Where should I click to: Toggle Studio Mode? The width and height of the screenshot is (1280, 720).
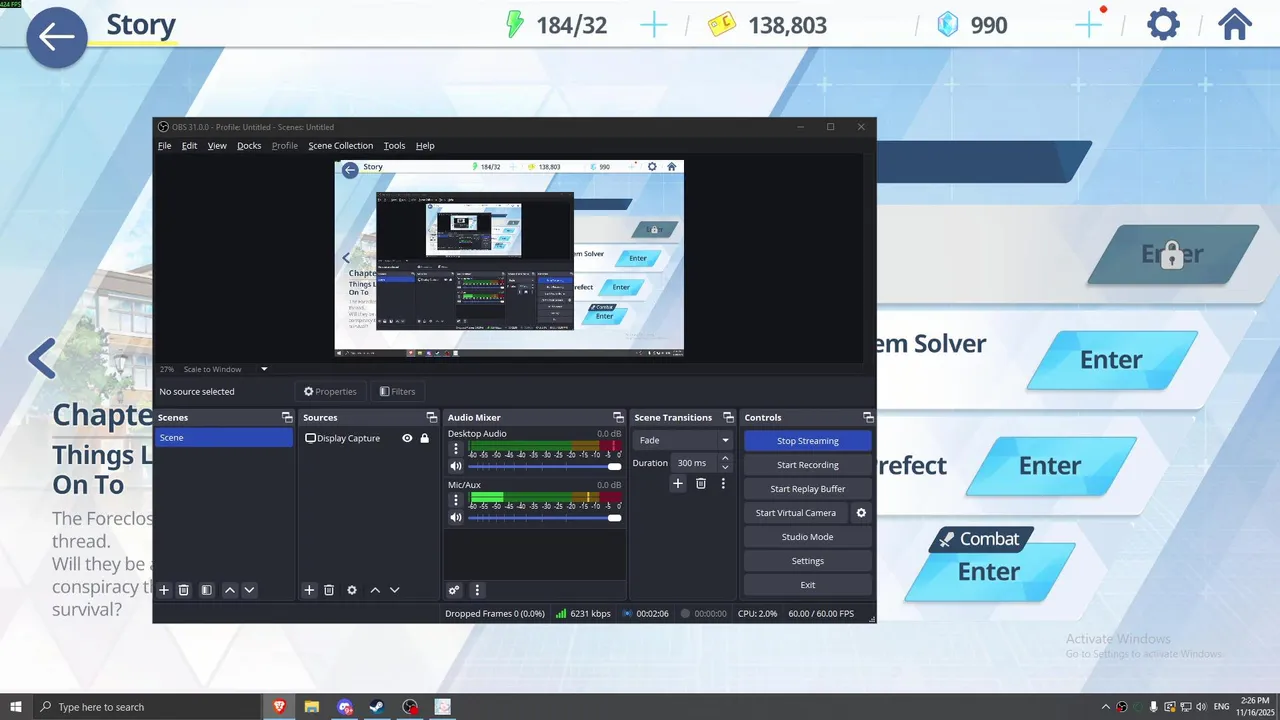click(808, 537)
